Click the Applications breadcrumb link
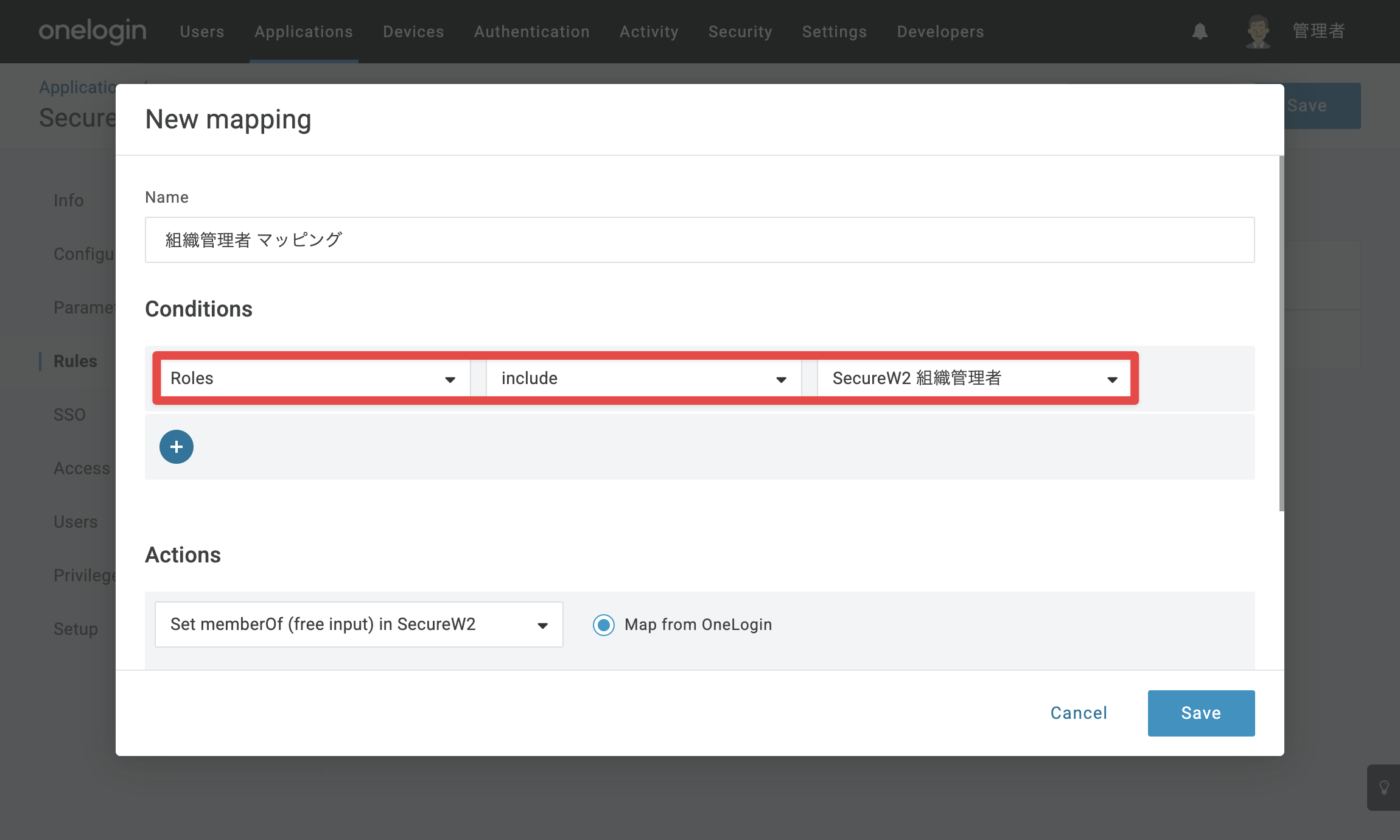The height and width of the screenshot is (840, 1400). 77,87
